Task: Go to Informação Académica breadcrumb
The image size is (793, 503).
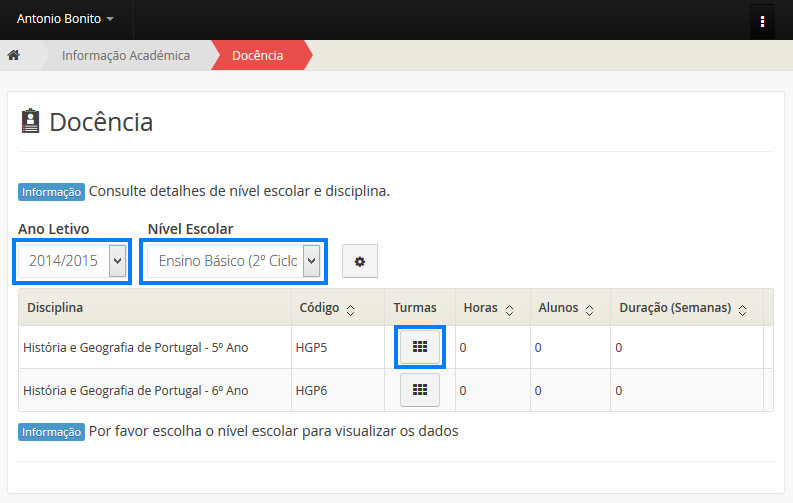Action: click(x=126, y=56)
